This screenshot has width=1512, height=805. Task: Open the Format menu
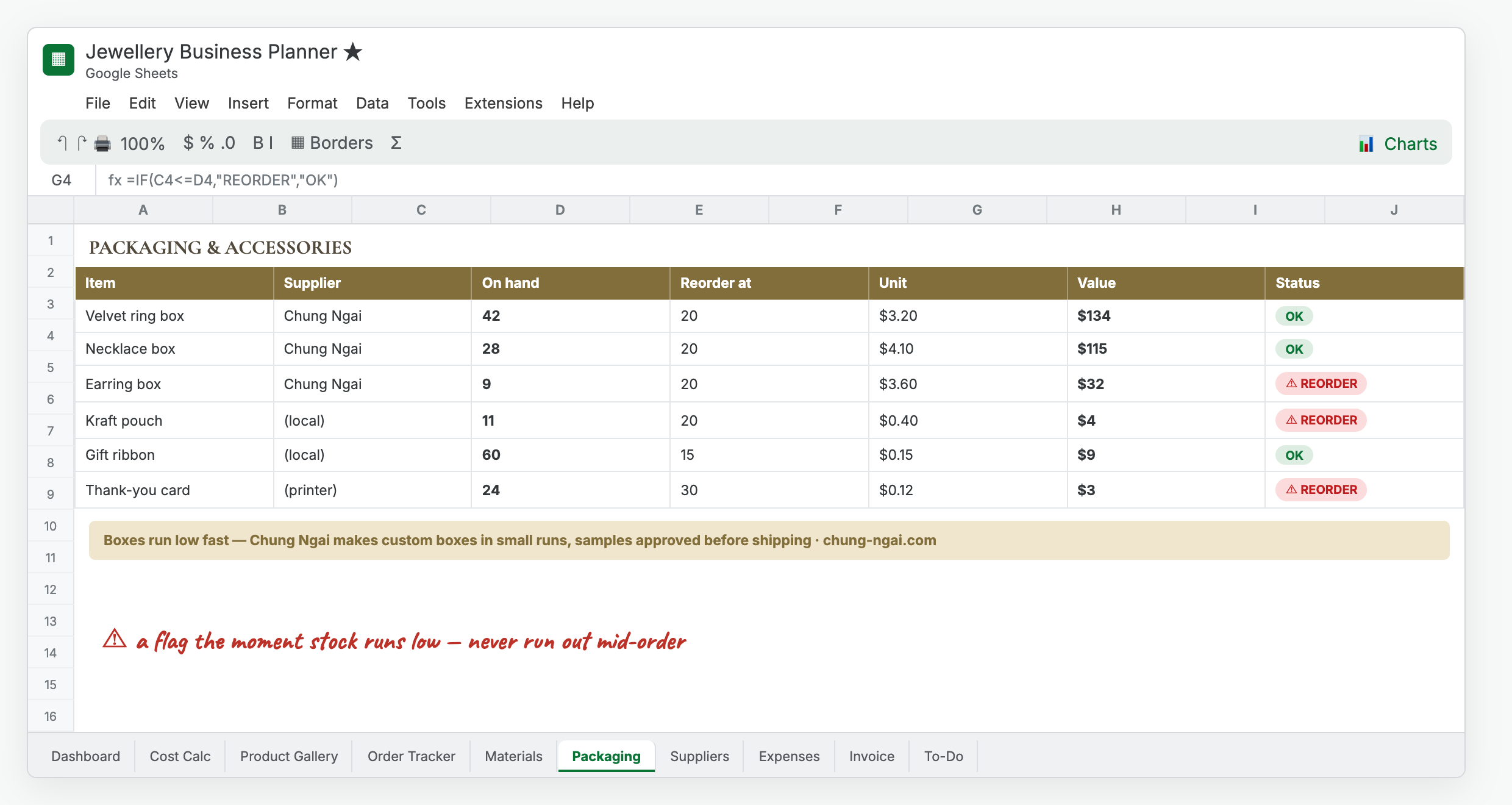click(312, 103)
